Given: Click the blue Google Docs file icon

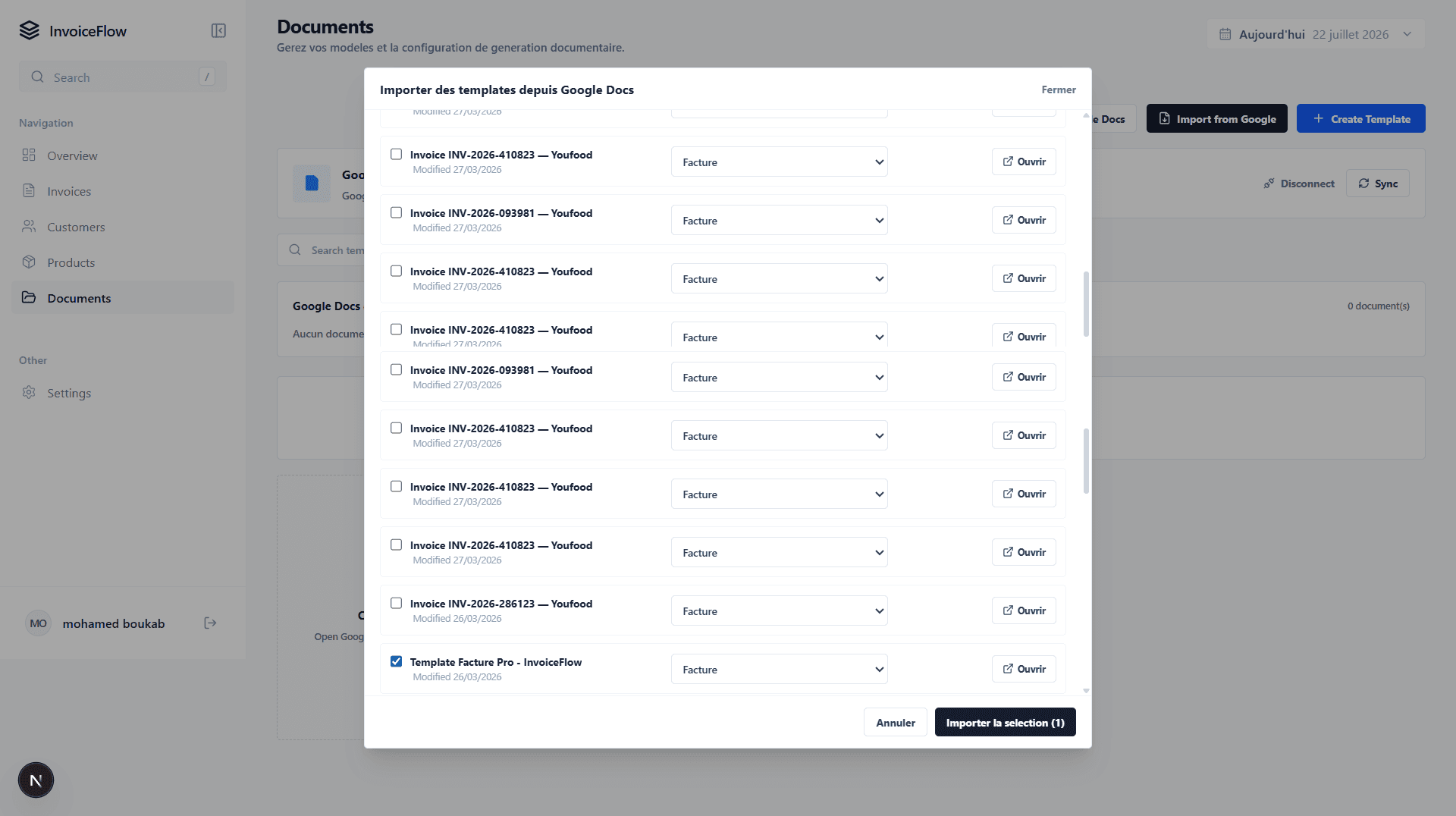Looking at the screenshot, I should point(312,183).
